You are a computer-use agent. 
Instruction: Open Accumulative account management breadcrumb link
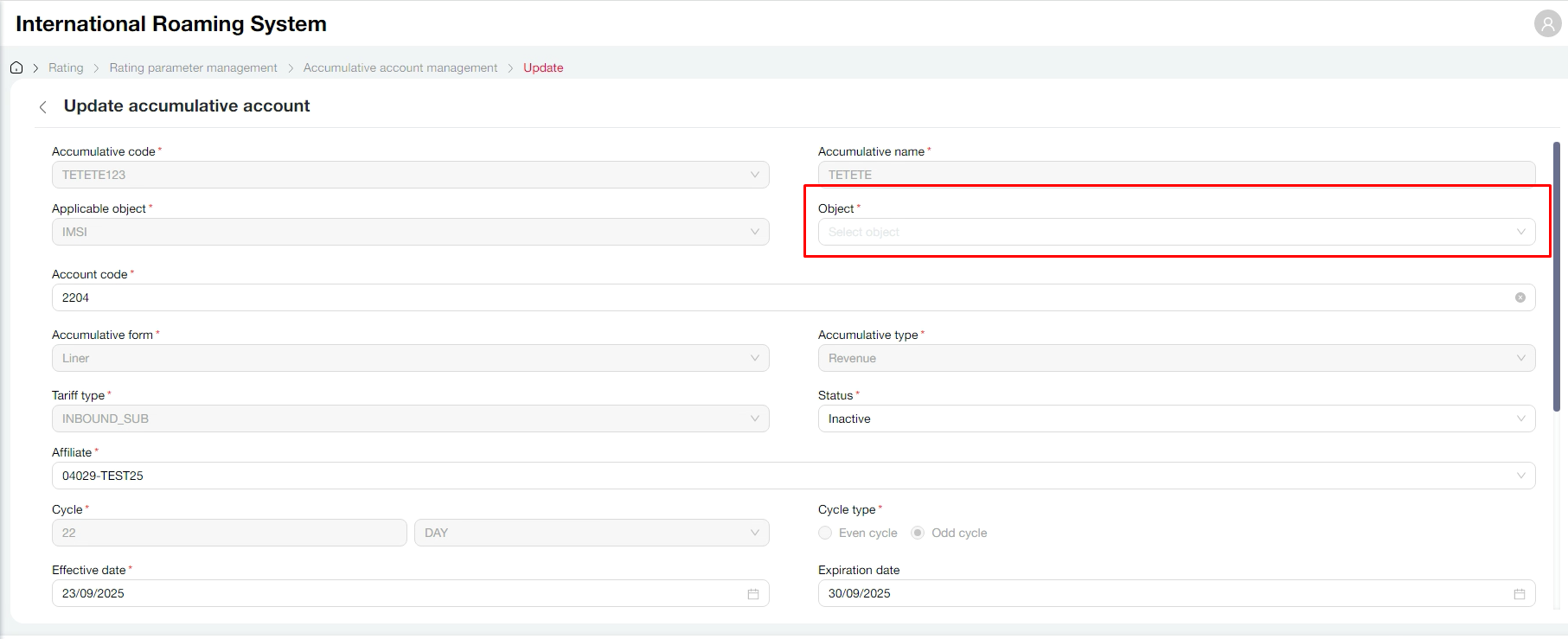pyautogui.click(x=400, y=67)
